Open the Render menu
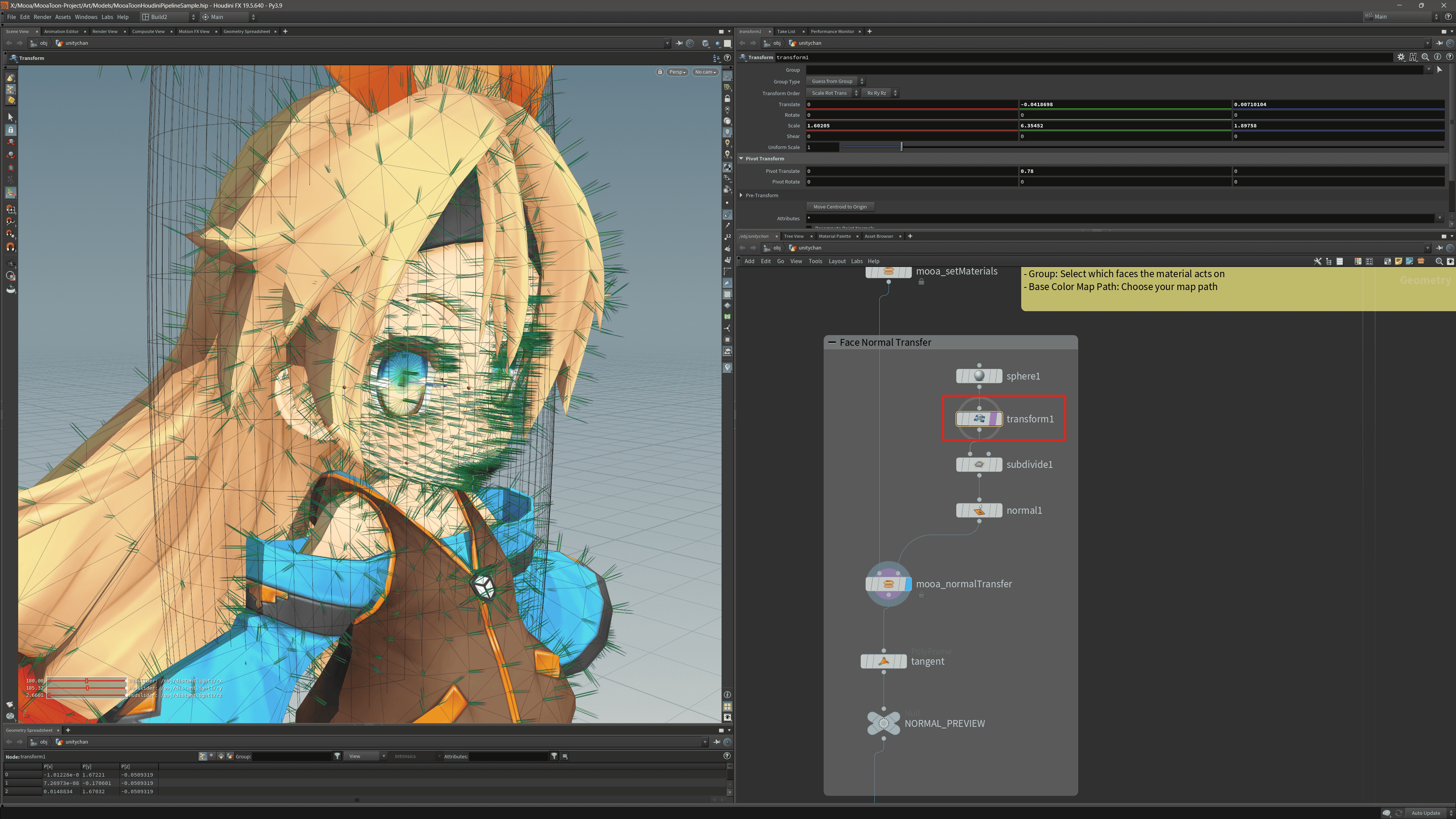1456x819 pixels. click(x=42, y=17)
